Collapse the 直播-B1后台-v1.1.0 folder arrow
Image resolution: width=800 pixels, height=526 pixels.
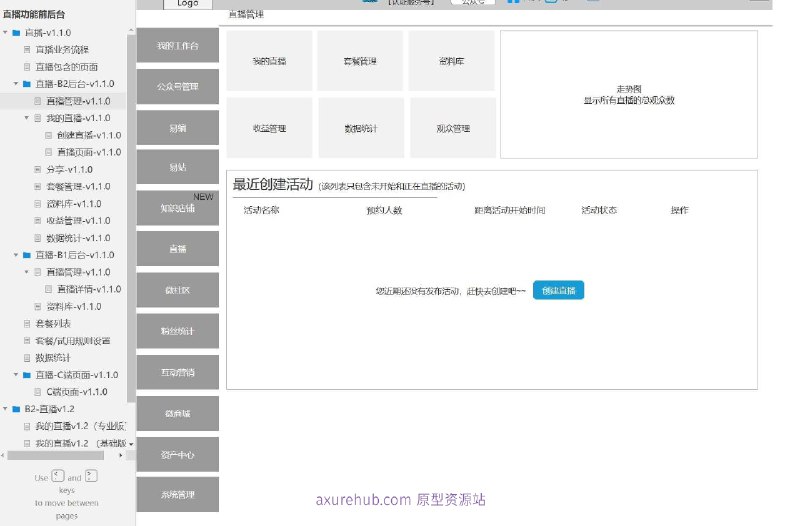coord(16,255)
